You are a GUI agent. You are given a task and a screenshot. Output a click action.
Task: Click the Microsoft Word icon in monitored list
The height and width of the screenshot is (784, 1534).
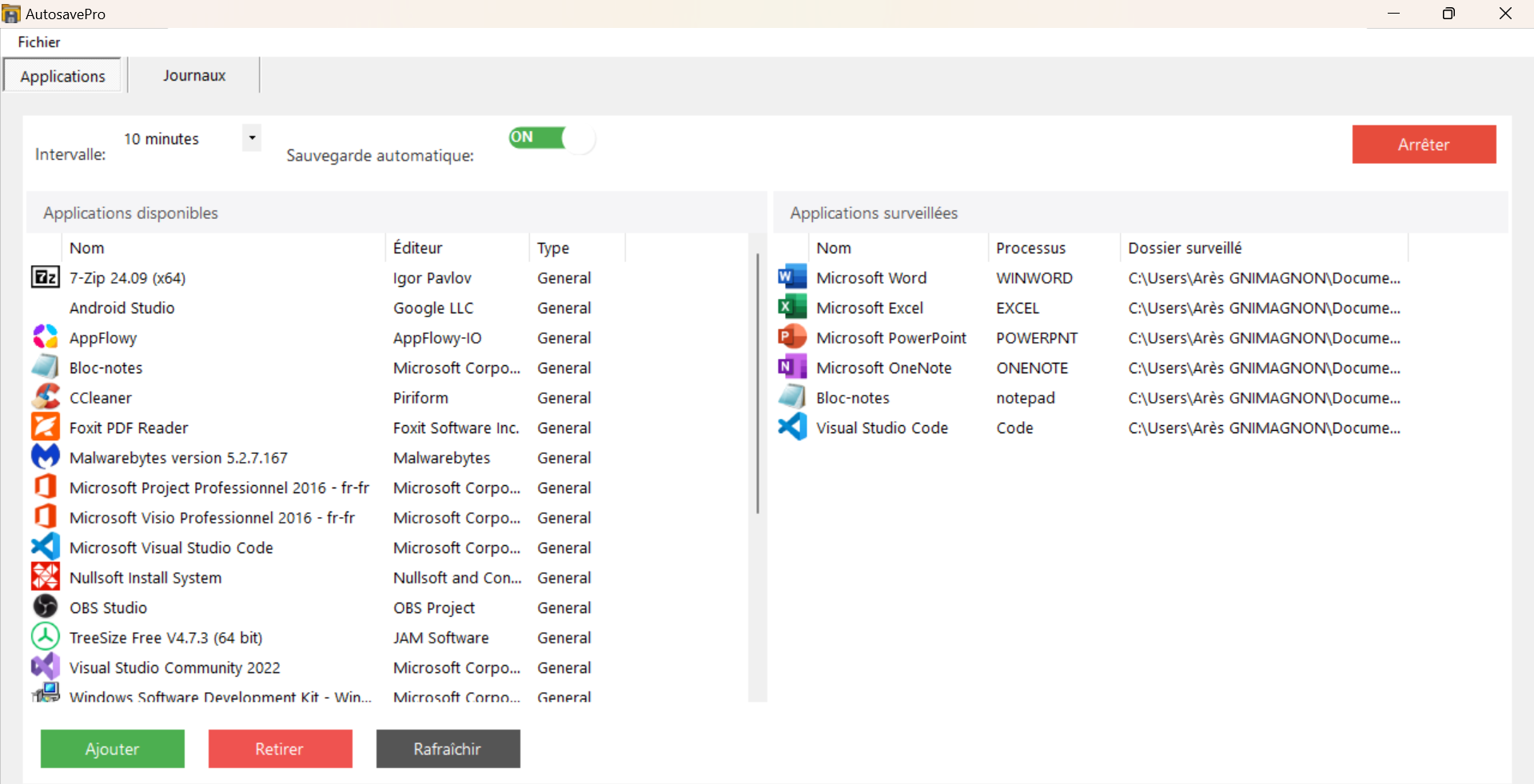click(x=792, y=277)
